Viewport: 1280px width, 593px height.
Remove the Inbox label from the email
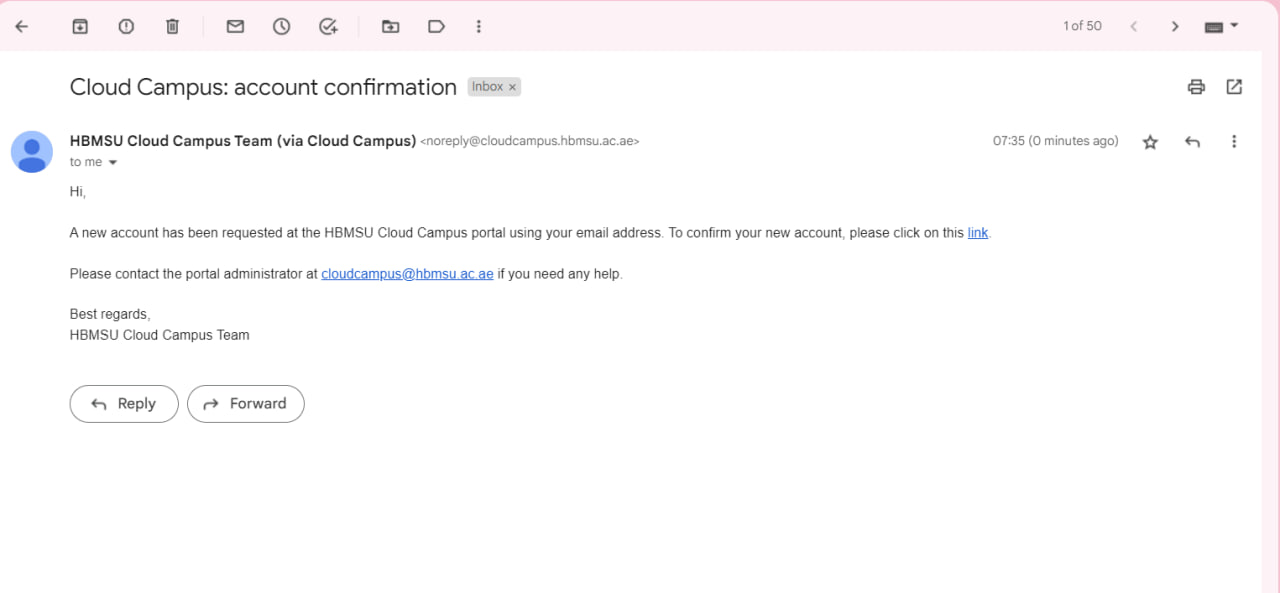coord(513,87)
